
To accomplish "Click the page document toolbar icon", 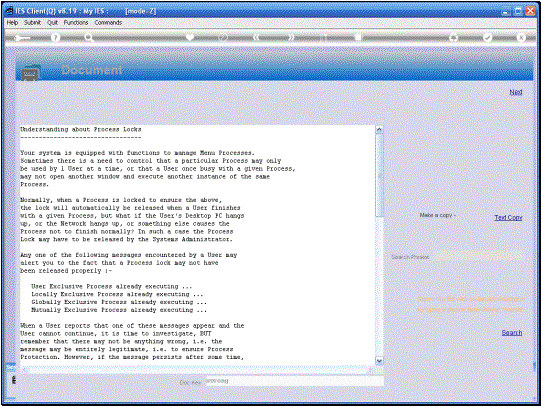I will point(358,37).
